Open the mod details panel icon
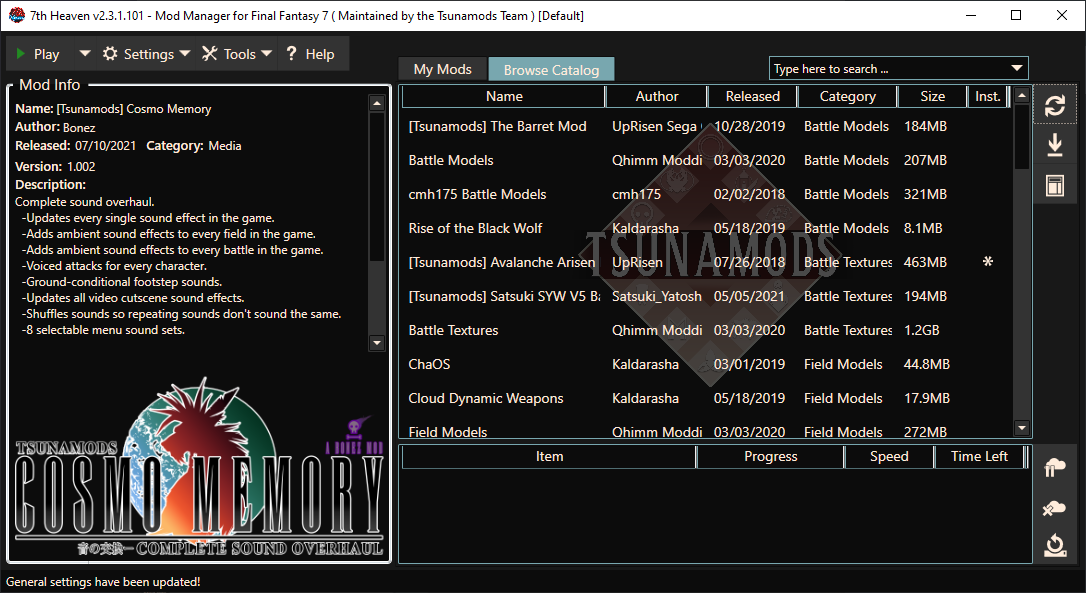The width and height of the screenshot is (1086, 593). [x=1055, y=185]
